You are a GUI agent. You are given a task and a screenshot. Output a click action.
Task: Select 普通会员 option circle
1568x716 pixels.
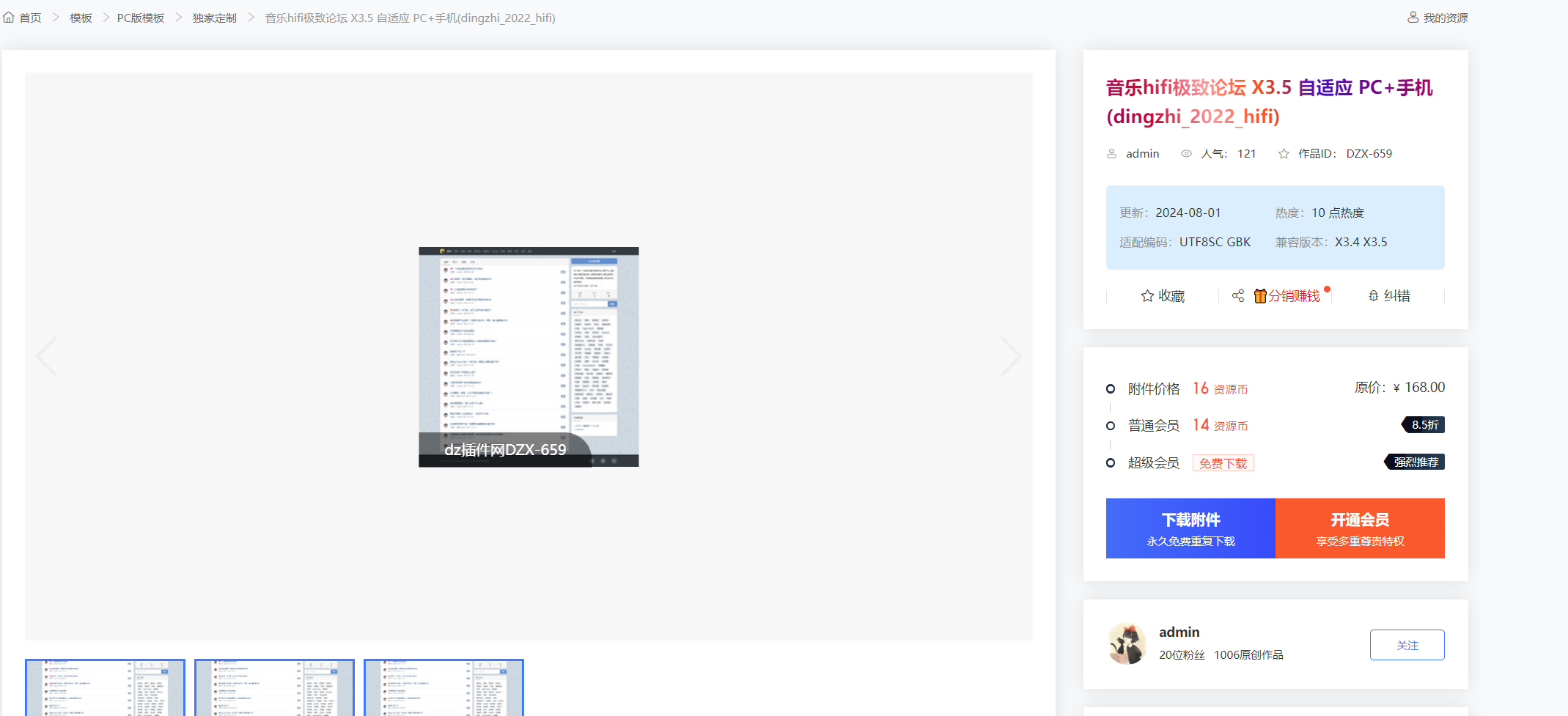[x=1111, y=426]
